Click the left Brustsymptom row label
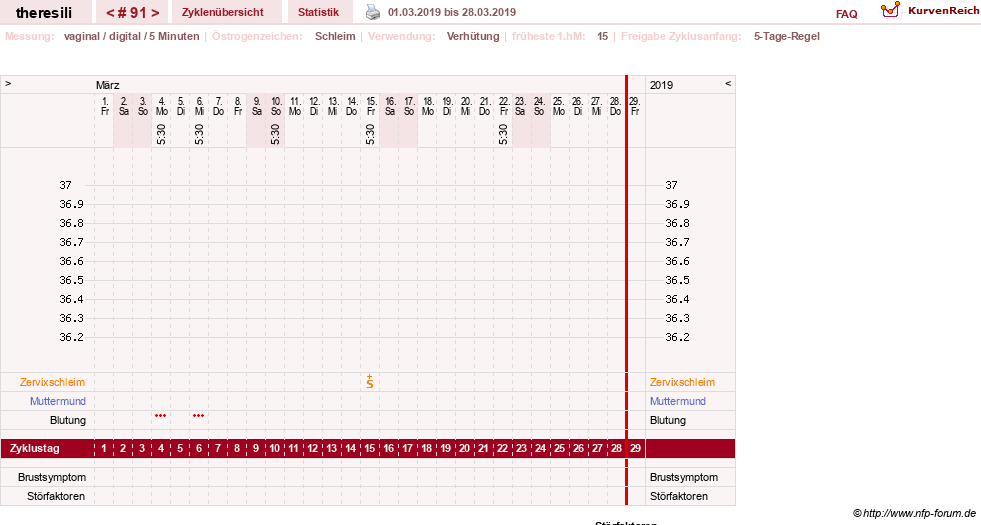This screenshot has height=525, width=981. point(52,477)
